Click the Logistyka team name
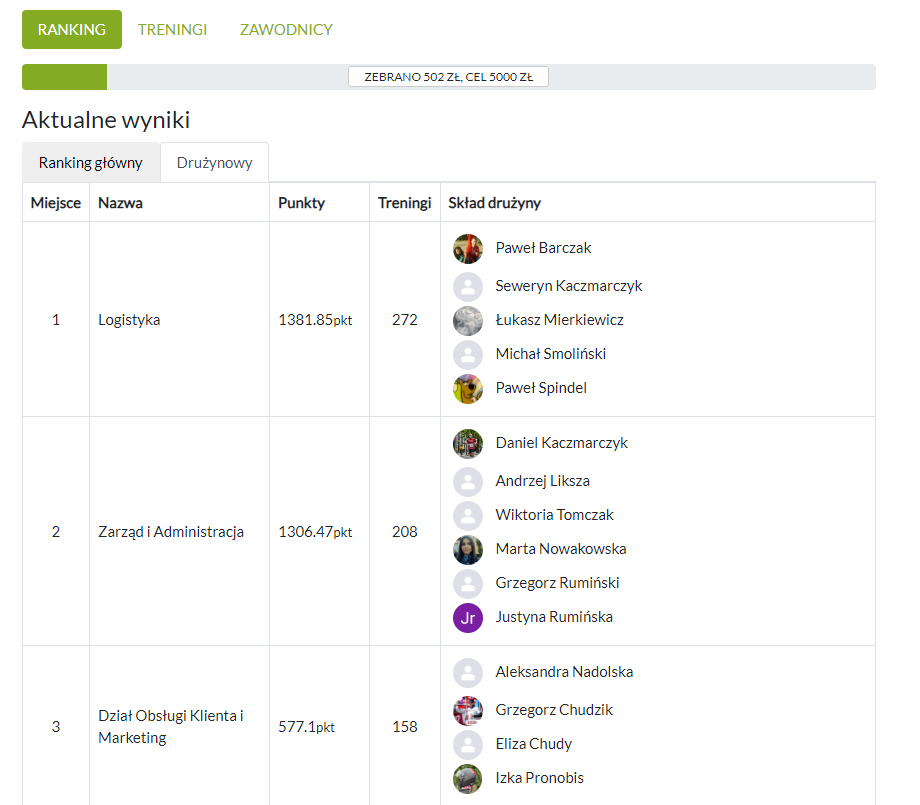The image size is (920, 805). (129, 320)
